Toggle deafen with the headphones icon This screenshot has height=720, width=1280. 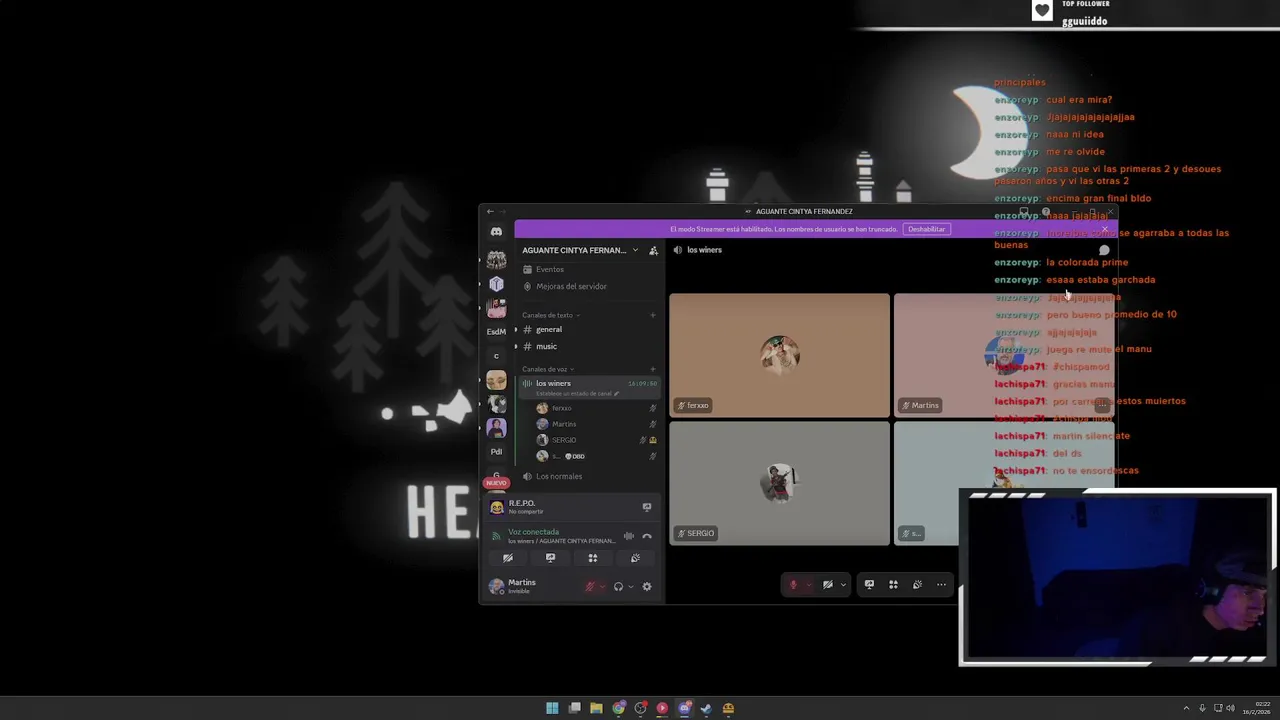[618, 587]
